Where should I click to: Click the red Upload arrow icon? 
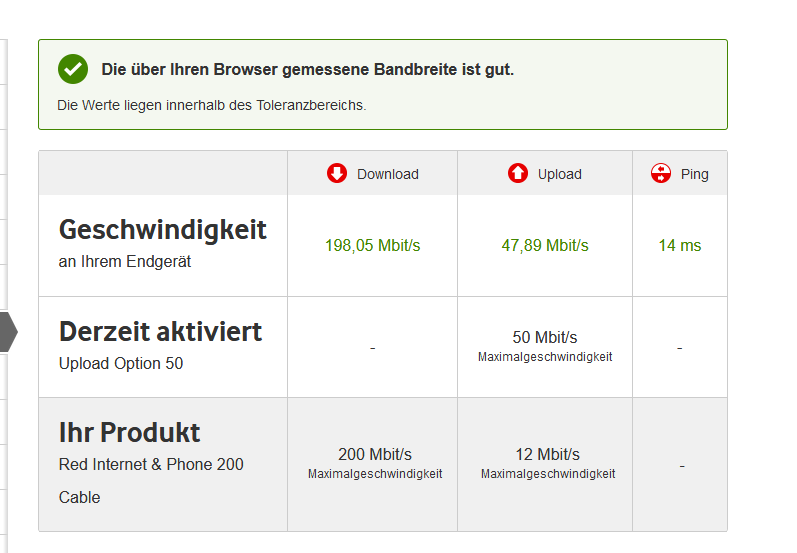517,173
